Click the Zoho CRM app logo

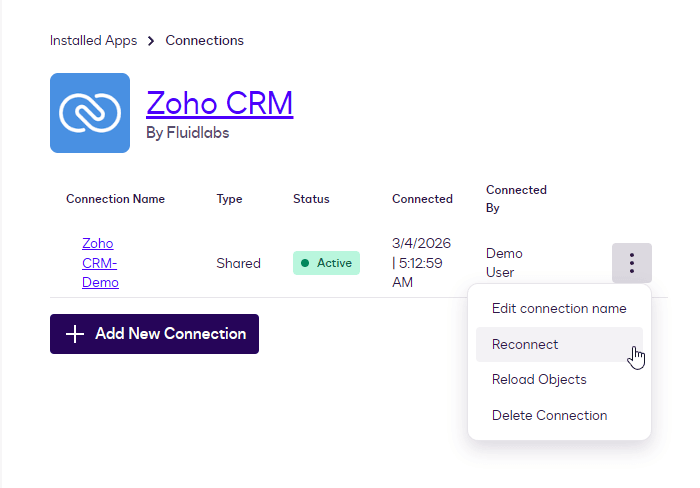[x=90, y=113]
